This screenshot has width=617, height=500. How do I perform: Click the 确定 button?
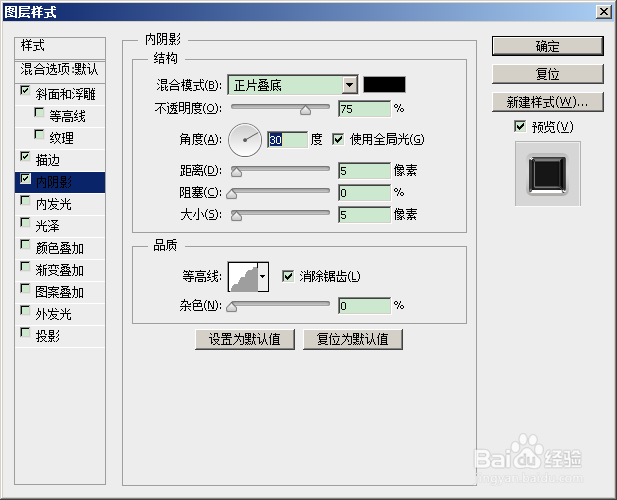pos(547,46)
